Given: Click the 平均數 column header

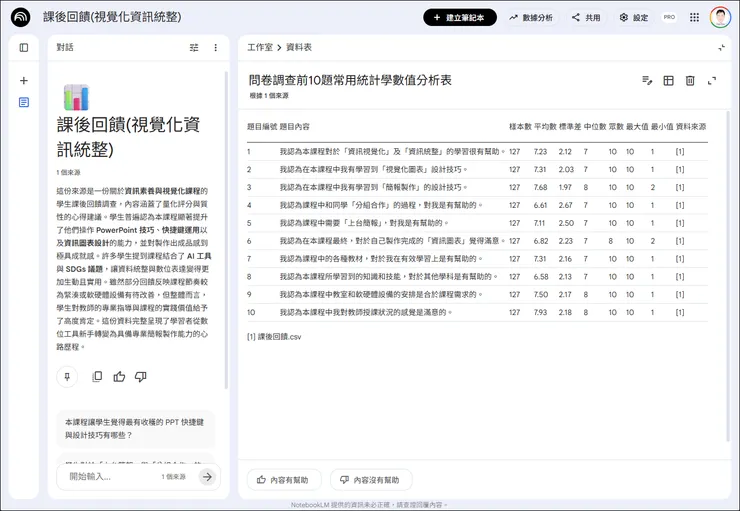Looking at the screenshot, I should [545, 126].
